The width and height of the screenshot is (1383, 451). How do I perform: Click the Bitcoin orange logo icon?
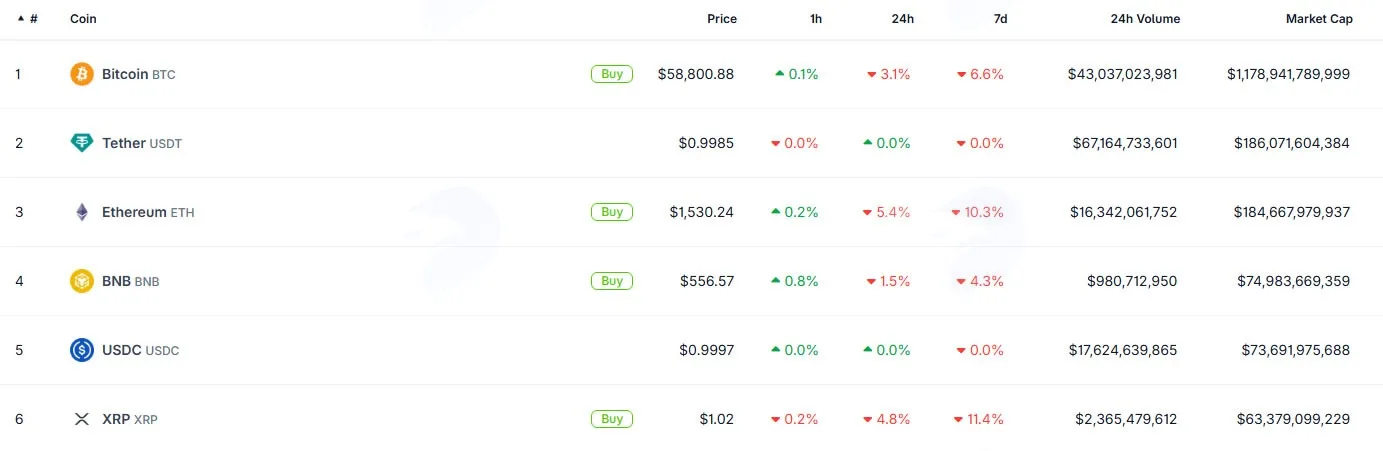tap(82, 74)
